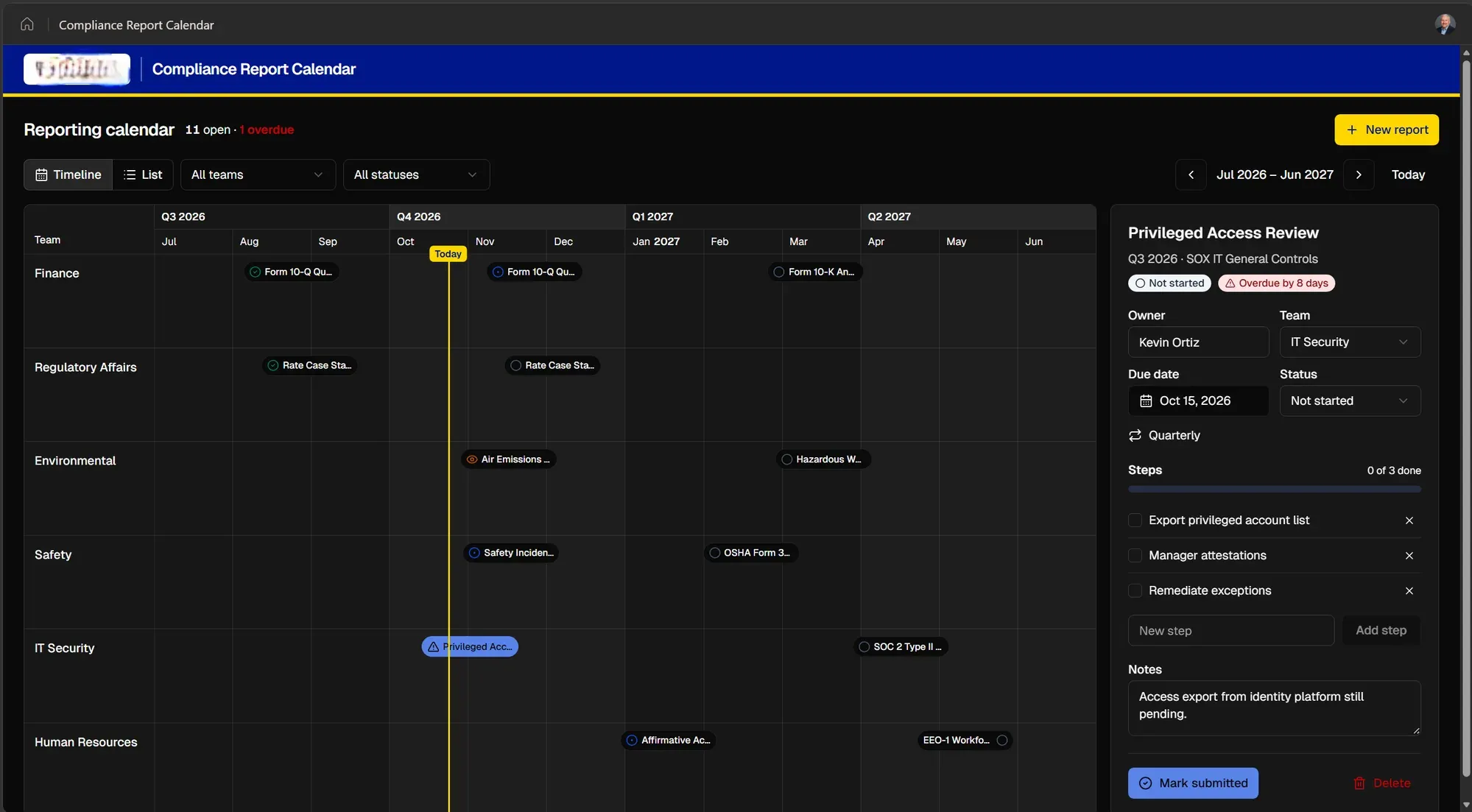The height and width of the screenshot is (812, 1472).
Task: Open the Air Emissions report chip
Action: tap(509, 459)
